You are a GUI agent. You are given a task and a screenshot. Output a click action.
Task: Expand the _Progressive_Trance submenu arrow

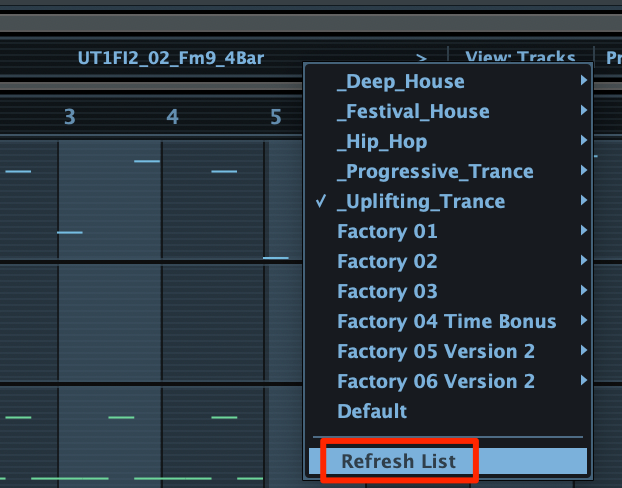coord(584,170)
